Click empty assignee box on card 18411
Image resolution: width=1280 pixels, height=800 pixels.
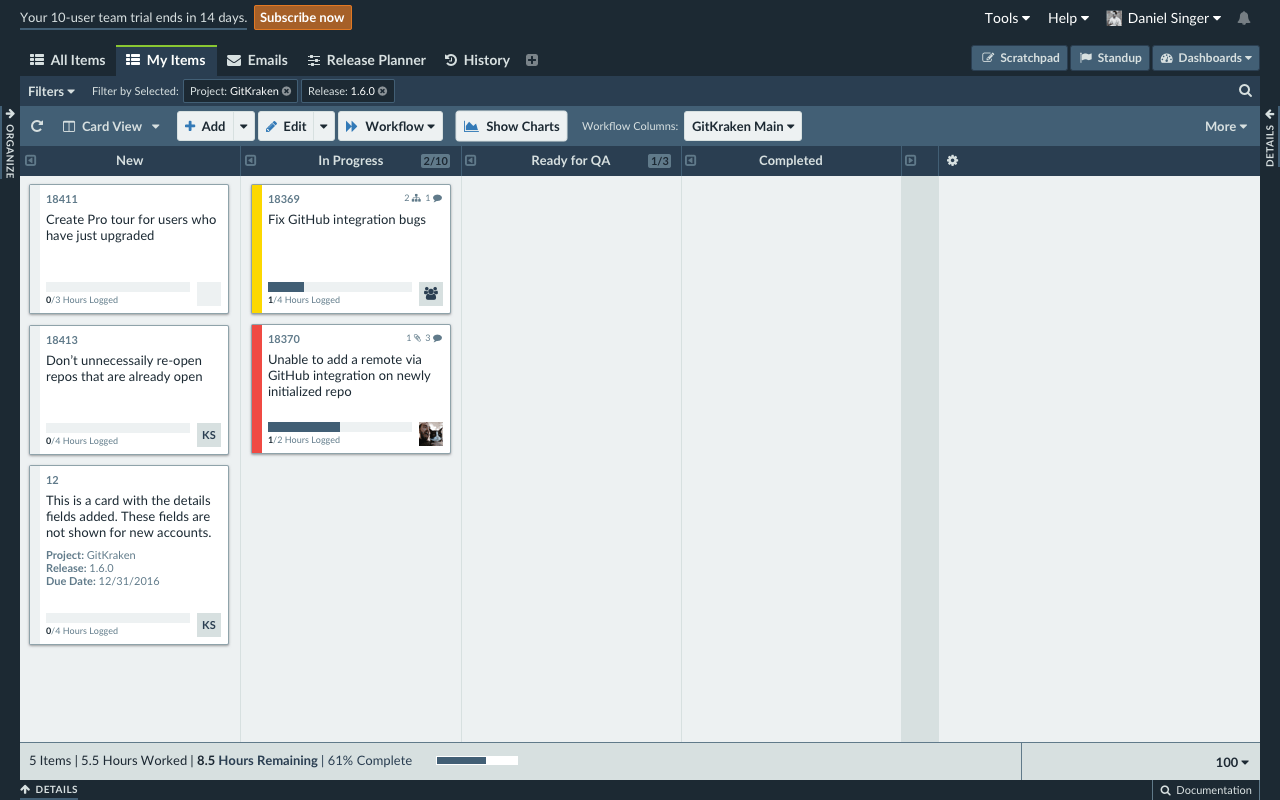[209, 294]
